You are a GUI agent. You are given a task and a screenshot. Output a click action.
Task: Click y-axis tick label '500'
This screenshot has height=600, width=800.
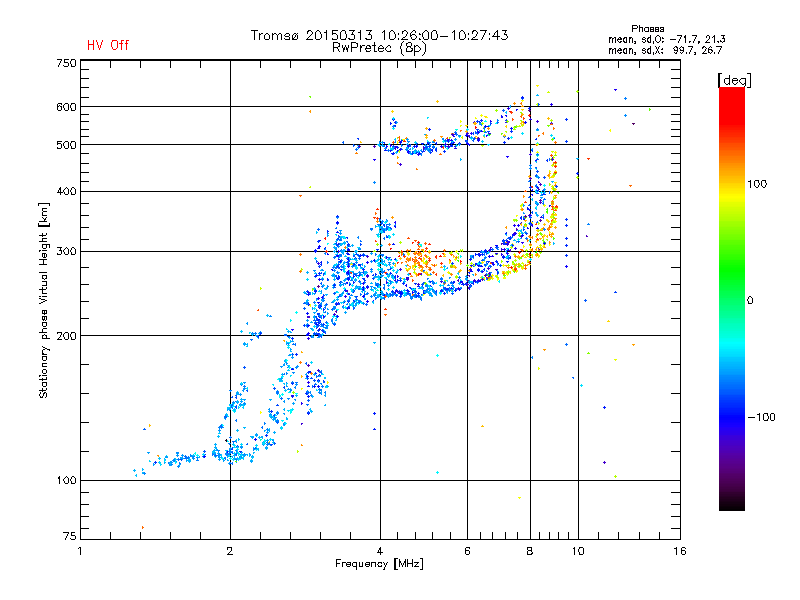66,145
